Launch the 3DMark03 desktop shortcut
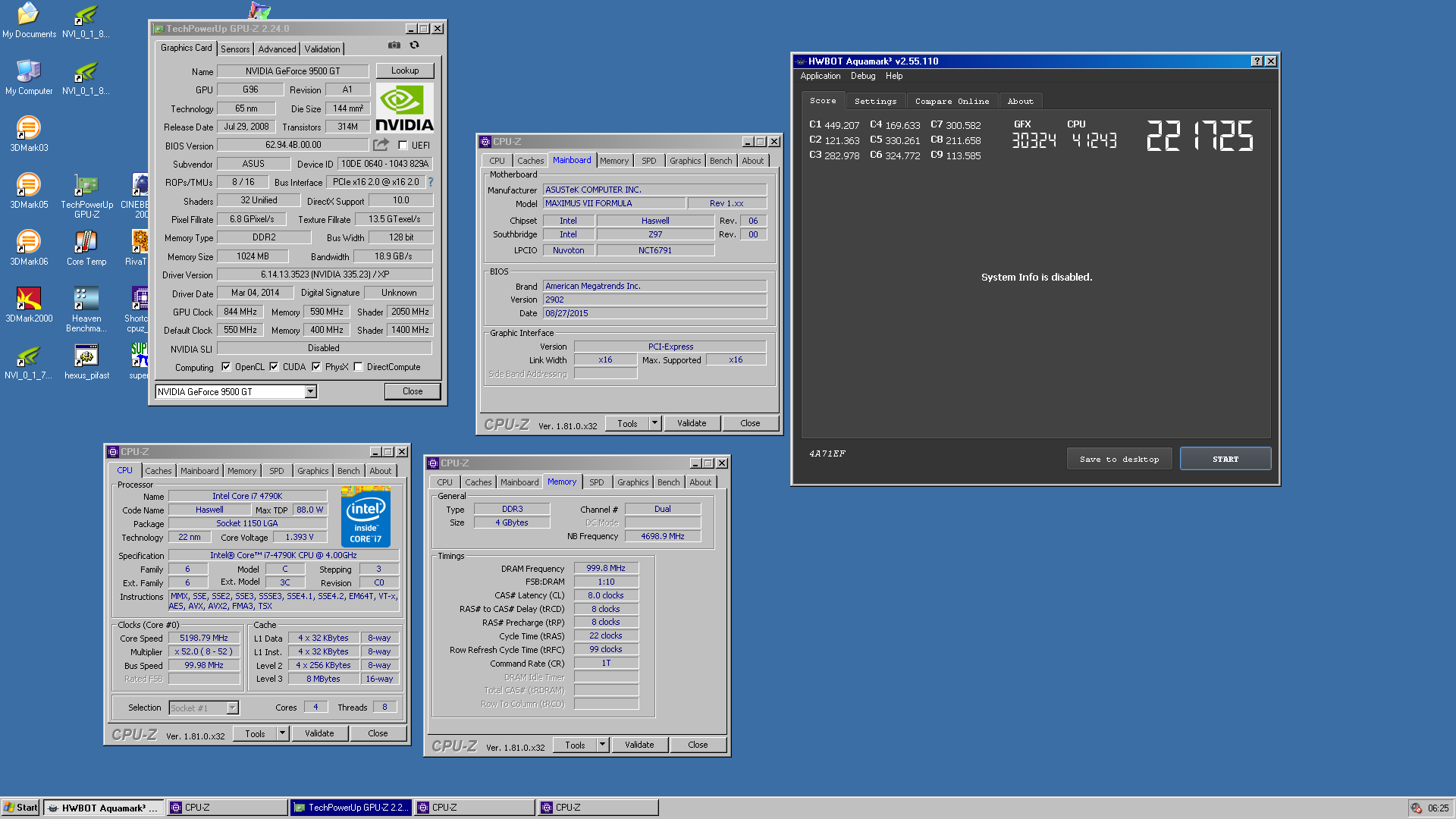 tap(29, 134)
